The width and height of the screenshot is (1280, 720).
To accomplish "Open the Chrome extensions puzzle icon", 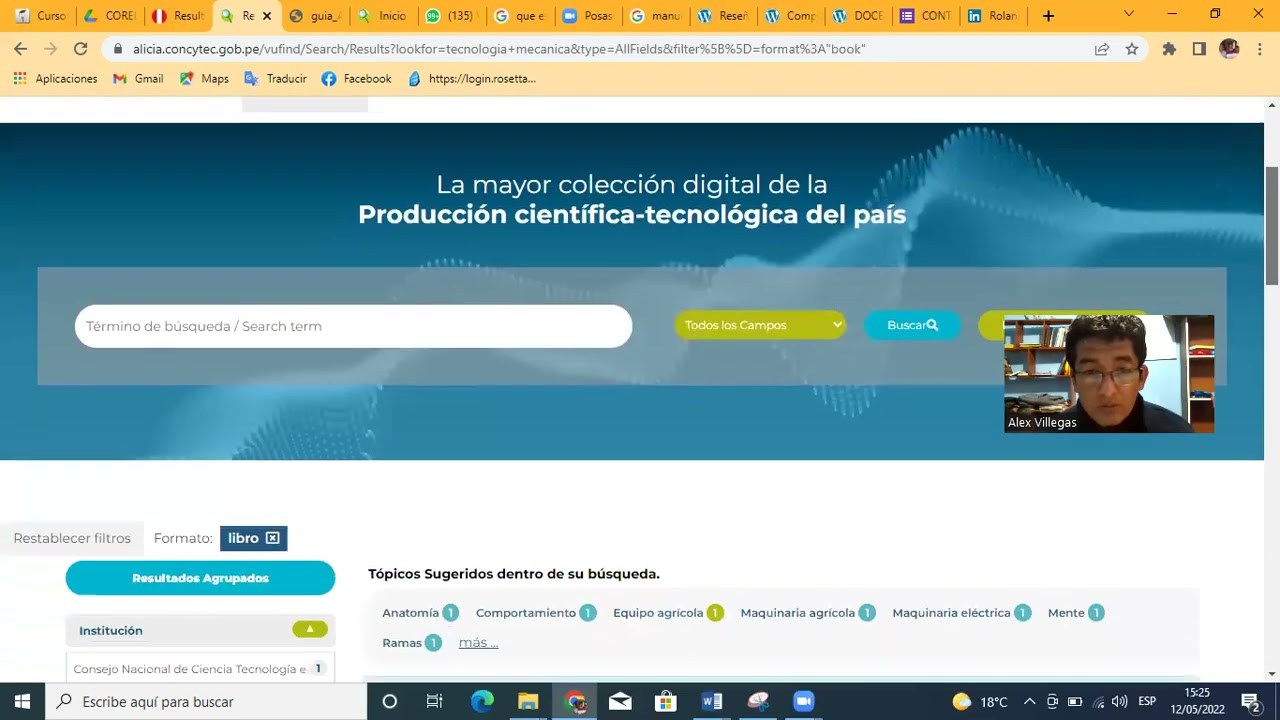I will point(1169,49).
